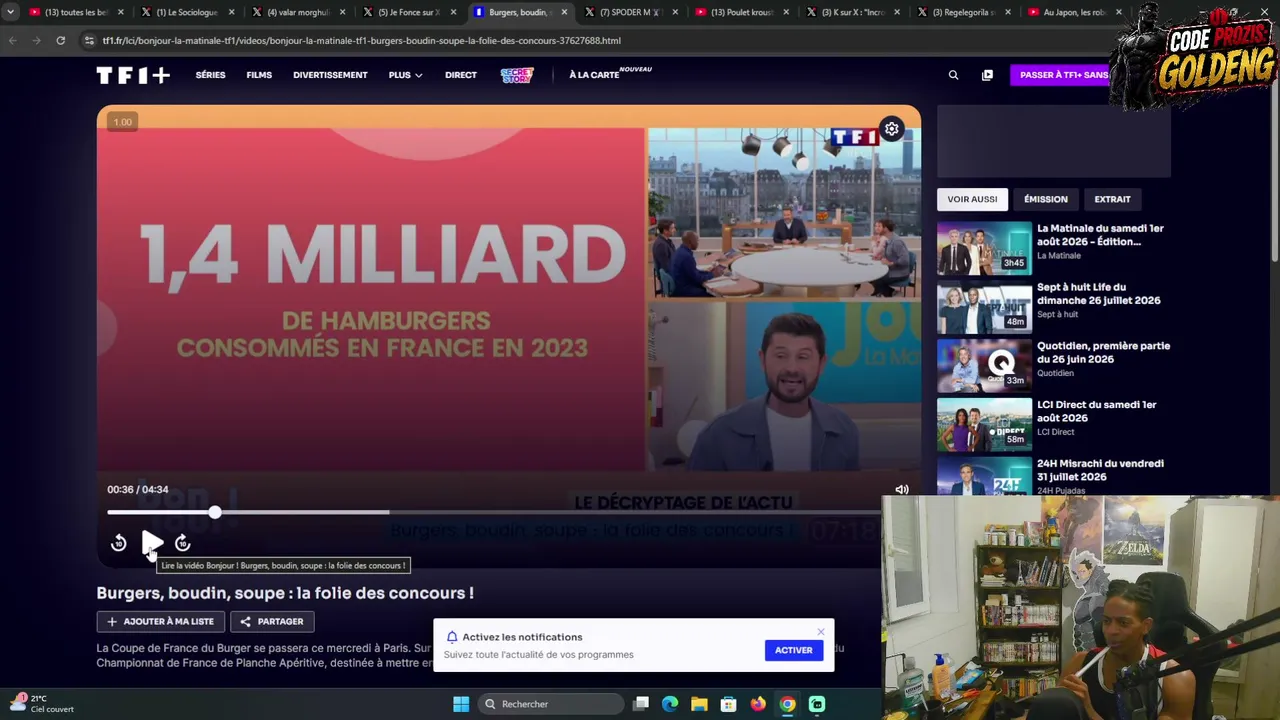
Task: Switch to the valar morghulis X tab
Action: [x=298, y=12]
